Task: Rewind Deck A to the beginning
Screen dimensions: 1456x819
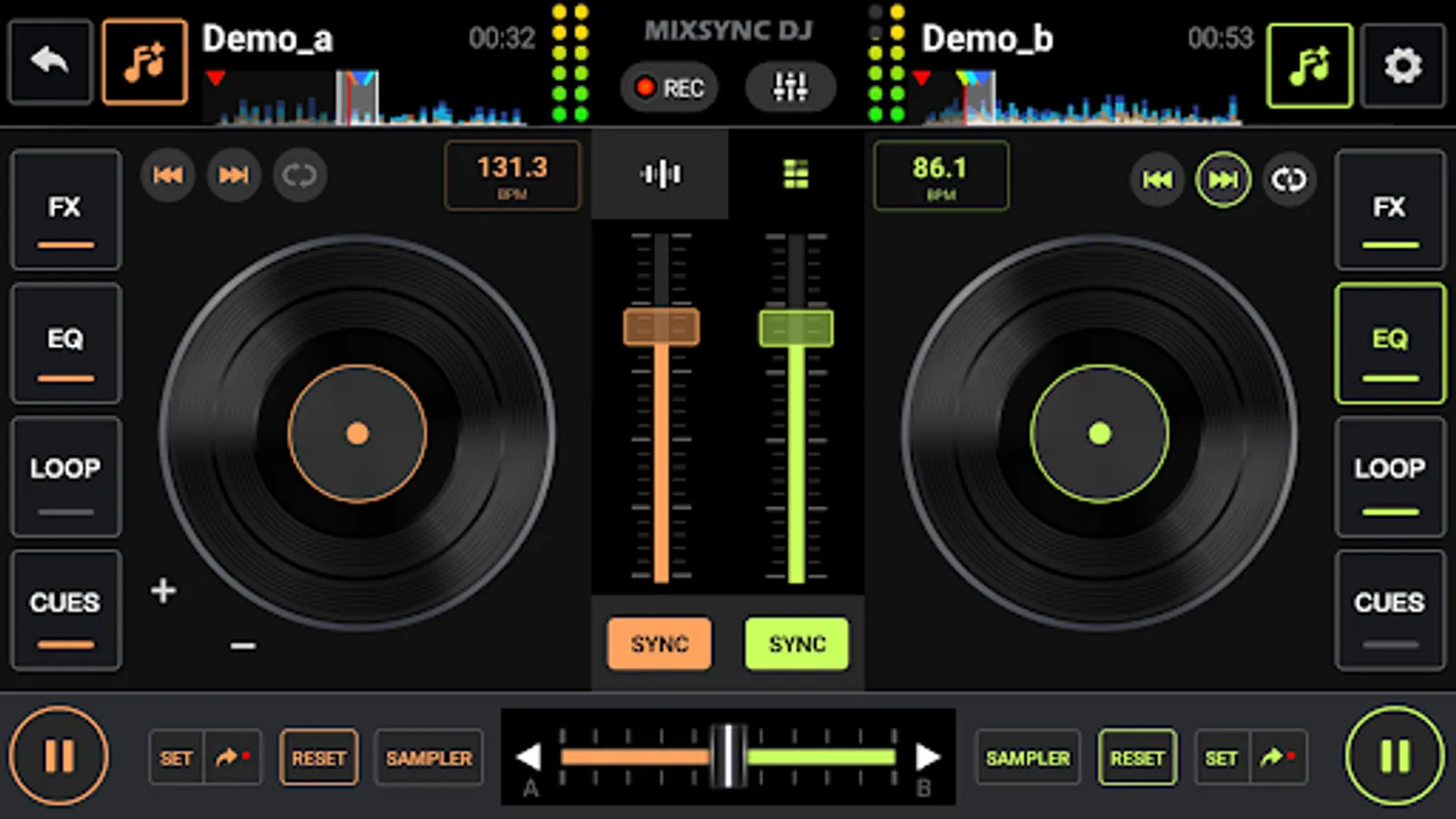Action: [x=167, y=176]
